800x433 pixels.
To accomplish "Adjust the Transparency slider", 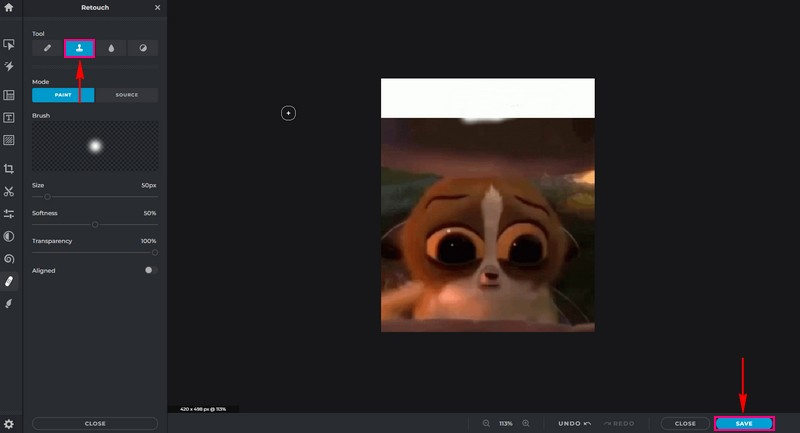I will [95, 252].
